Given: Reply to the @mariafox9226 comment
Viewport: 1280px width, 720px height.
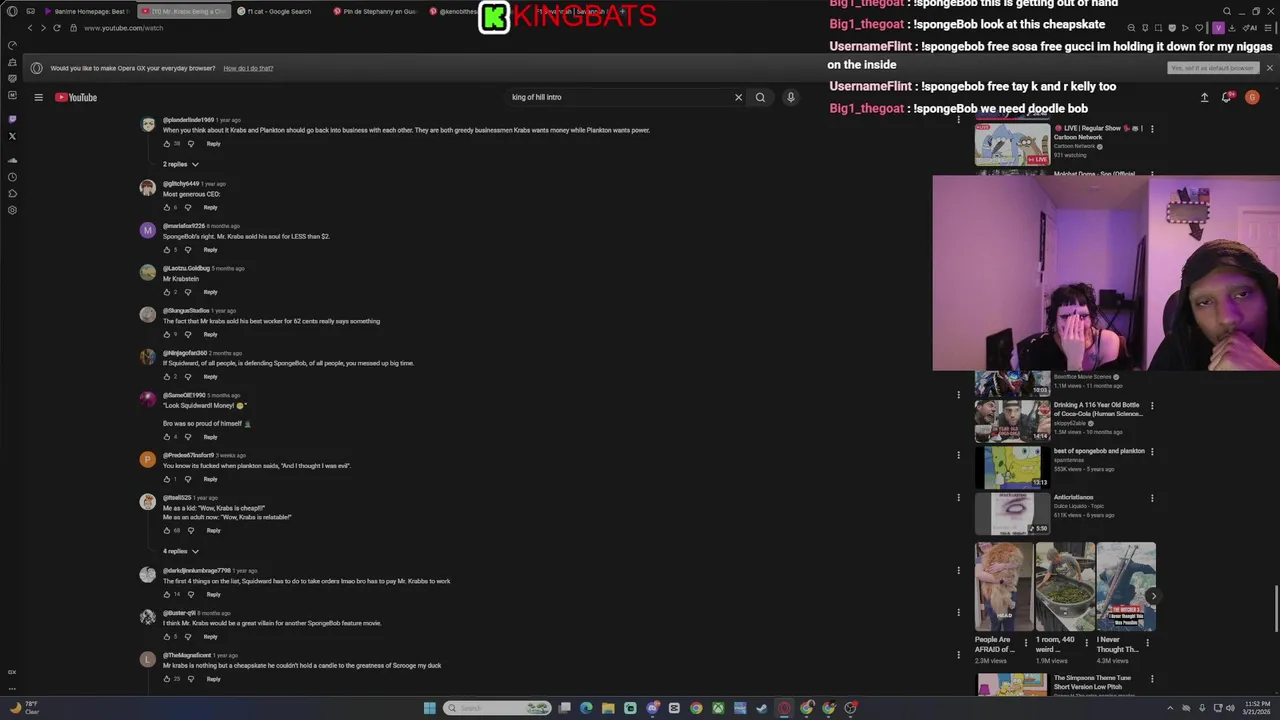Looking at the screenshot, I should [210, 250].
